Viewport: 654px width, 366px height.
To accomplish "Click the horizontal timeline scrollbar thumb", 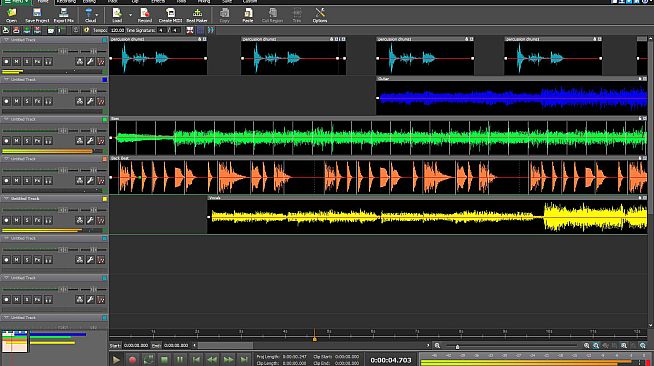I will click(x=226, y=346).
